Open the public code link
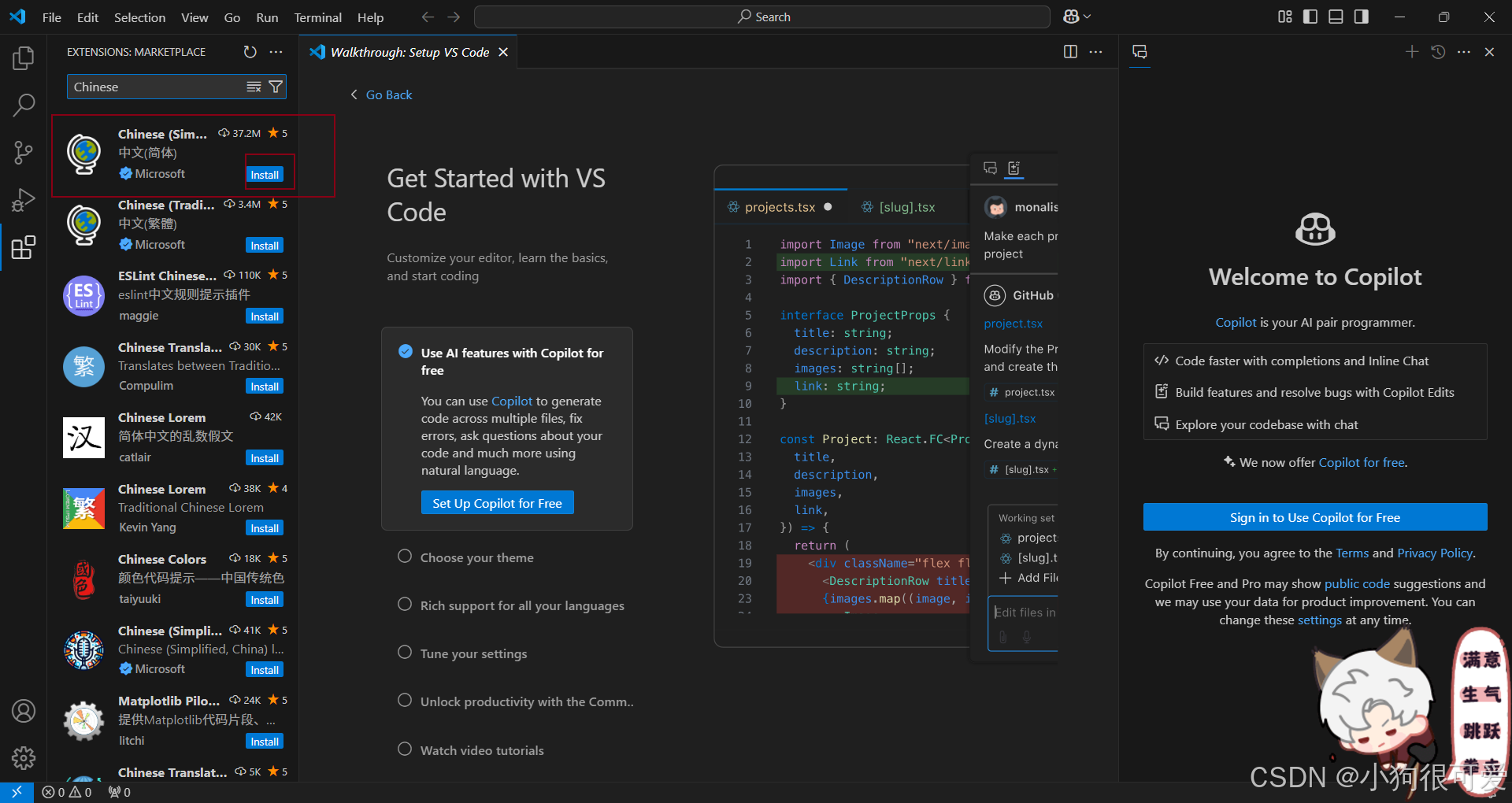This screenshot has width=1512, height=803. [x=1357, y=584]
